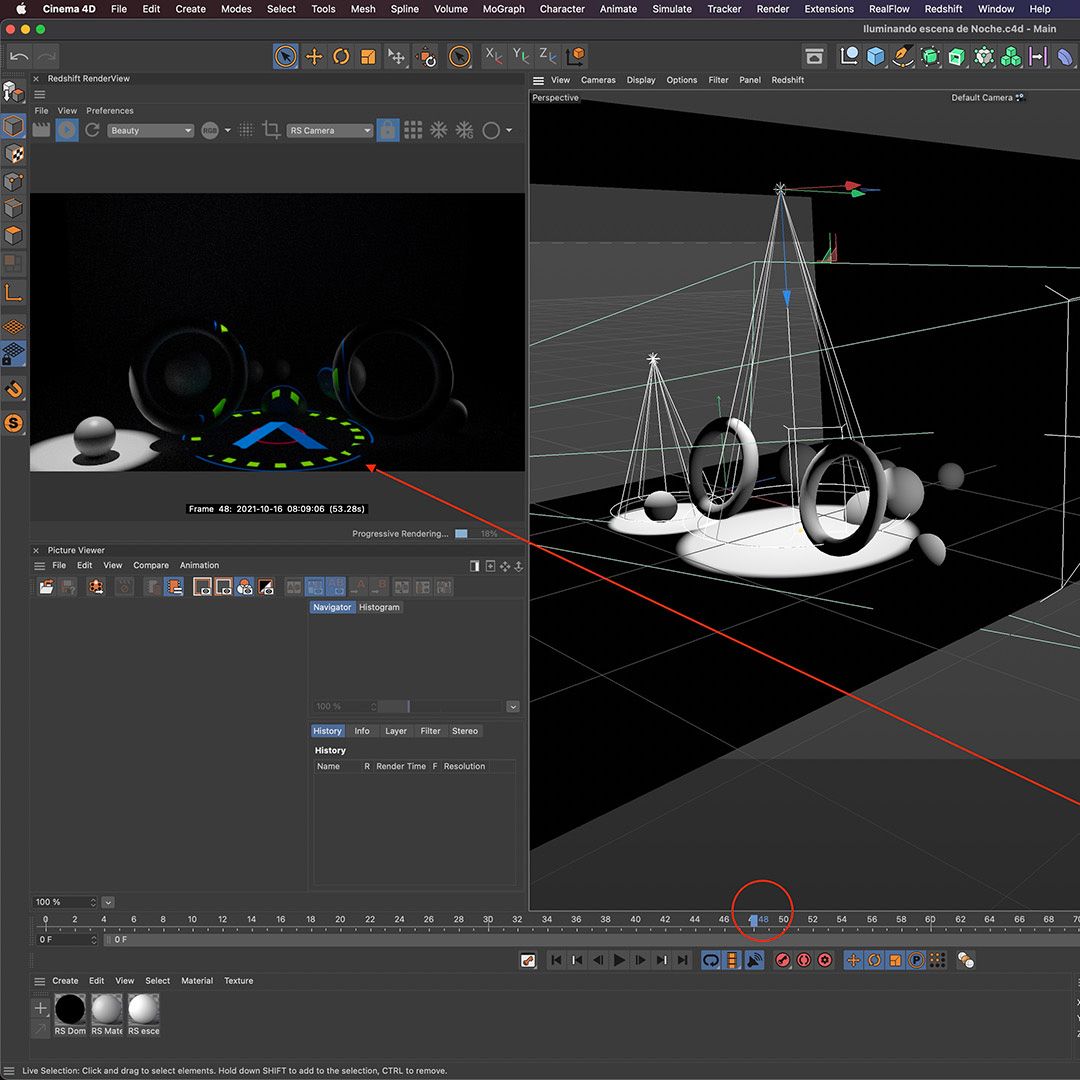Click the crop region icon in RenderView

coord(271,129)
